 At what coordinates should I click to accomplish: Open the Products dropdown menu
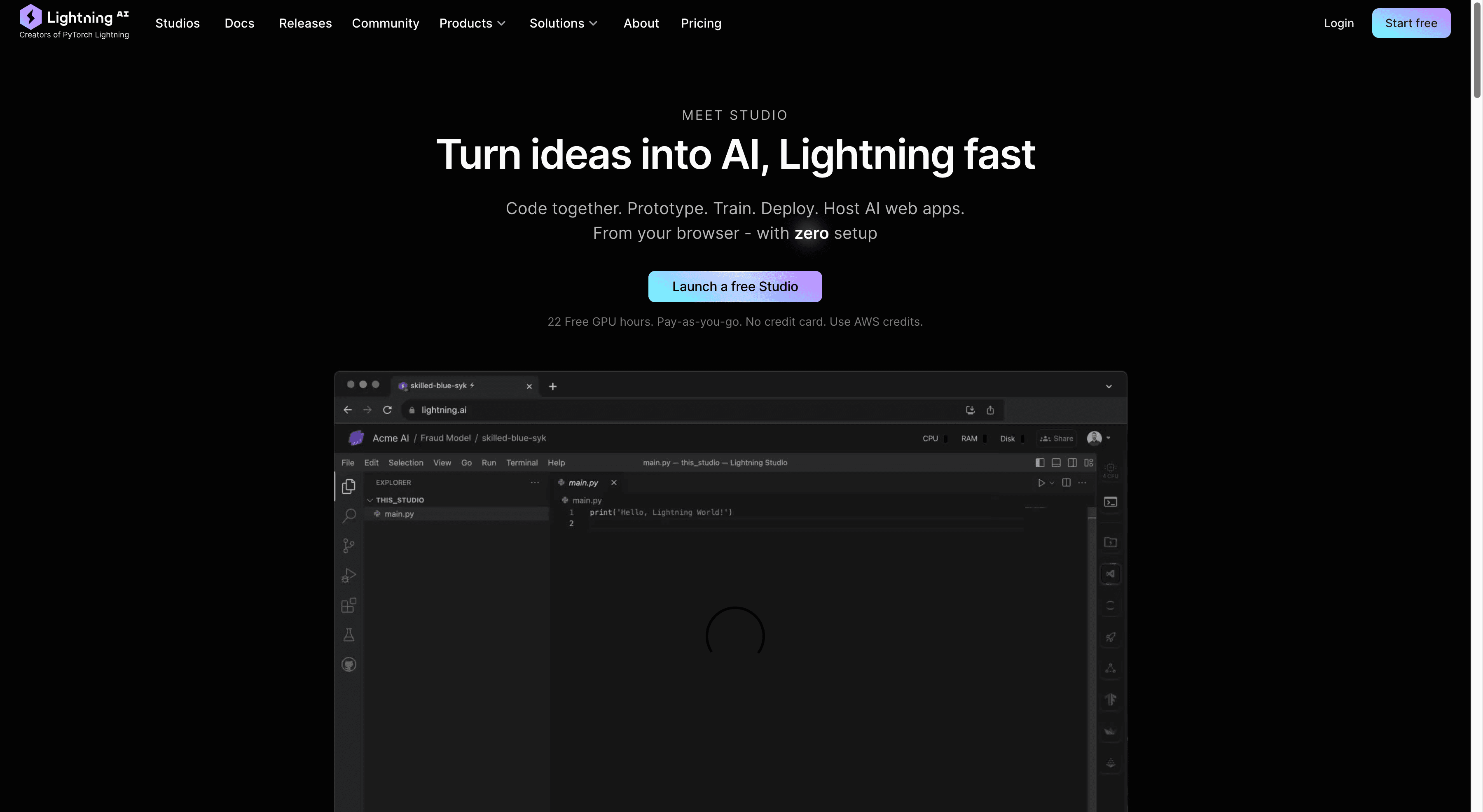pos(471,22)
